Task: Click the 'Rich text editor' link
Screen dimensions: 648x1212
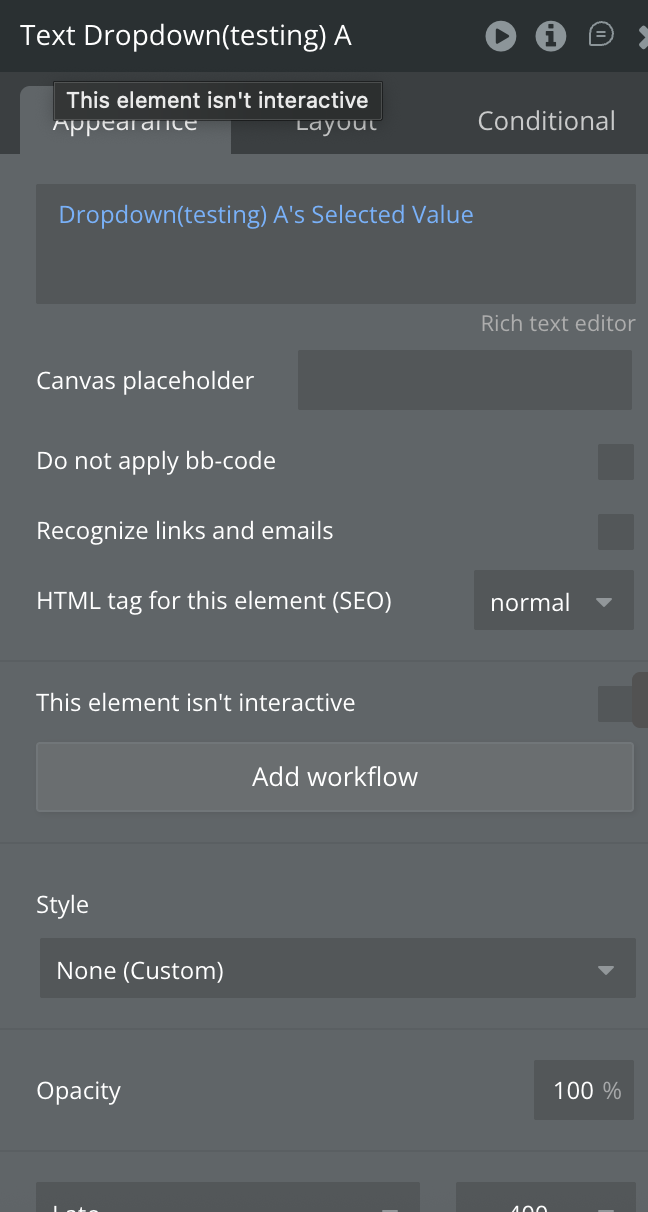Action: [557, 324]
